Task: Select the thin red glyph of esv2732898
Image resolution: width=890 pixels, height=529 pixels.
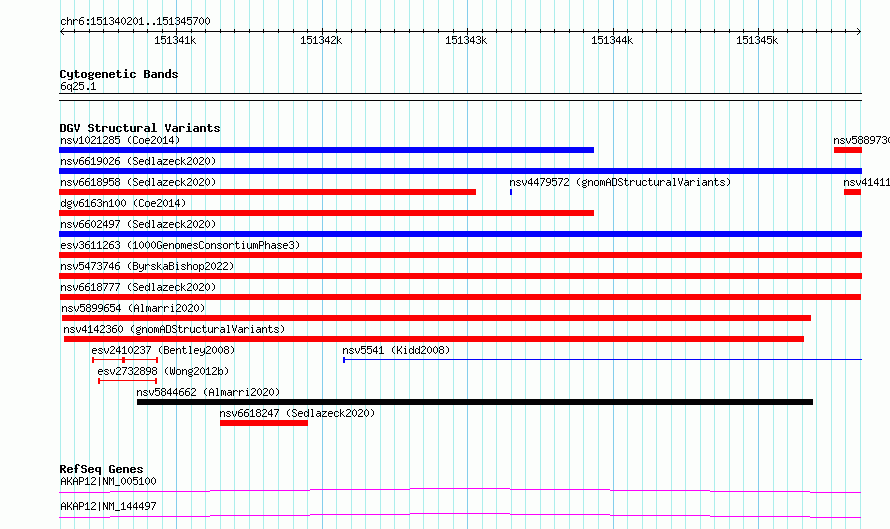Action: tap(127, 381)
